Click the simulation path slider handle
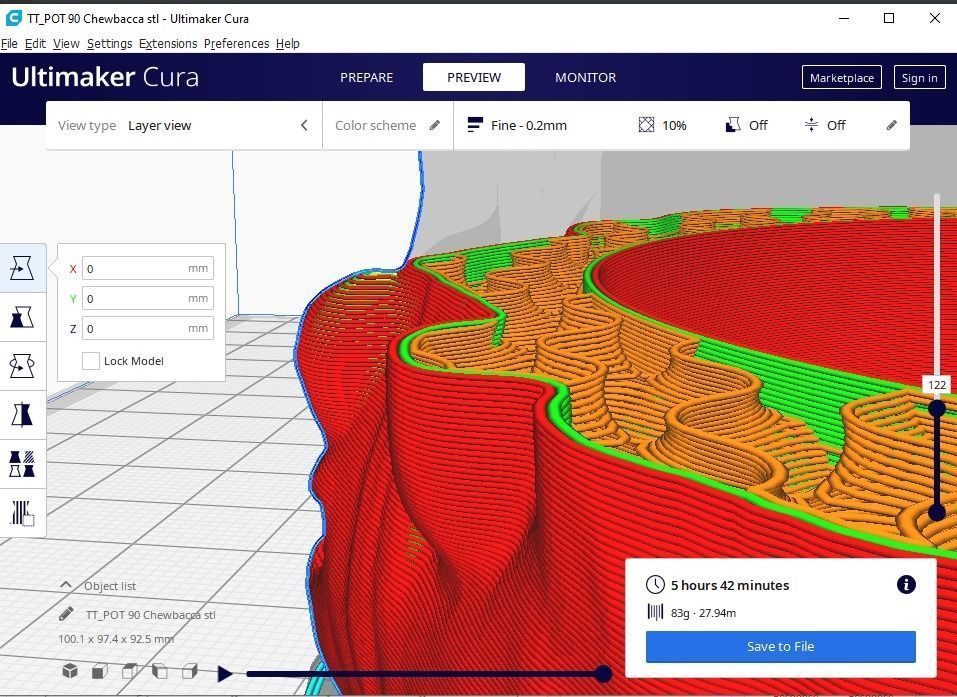Viewport: 957px width, 697px height. click(603, 674)
